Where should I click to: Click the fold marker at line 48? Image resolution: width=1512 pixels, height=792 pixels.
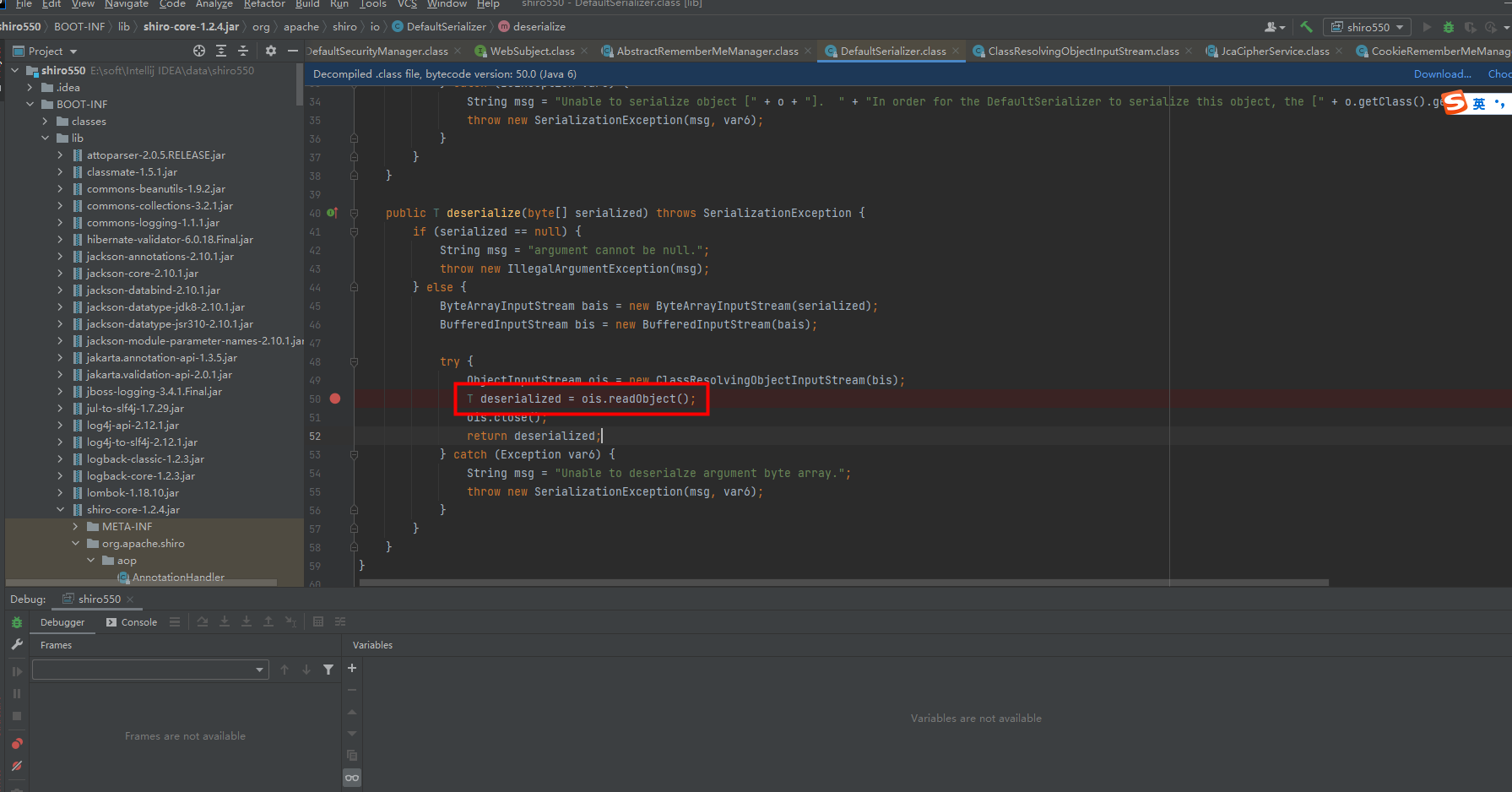tap(355, 361)
